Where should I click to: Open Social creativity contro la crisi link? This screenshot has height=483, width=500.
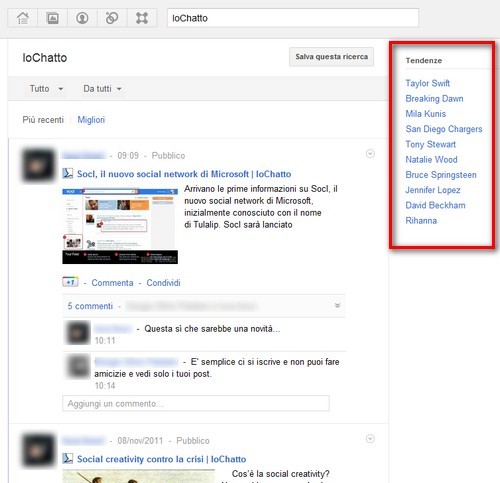(x=162, y=459)
